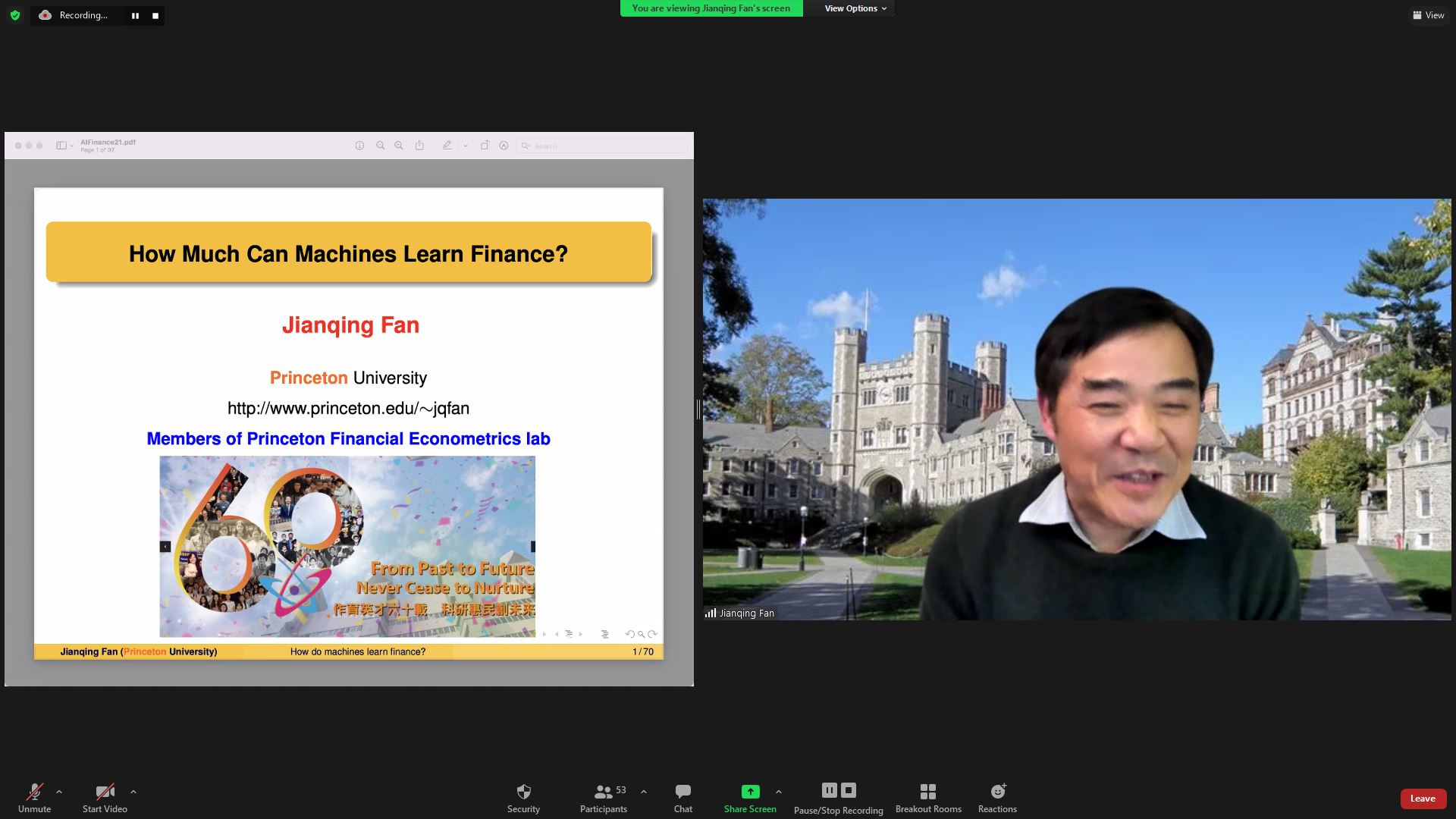Click the participant count 53
This screenshot has height=819, width=1456.
621,790
